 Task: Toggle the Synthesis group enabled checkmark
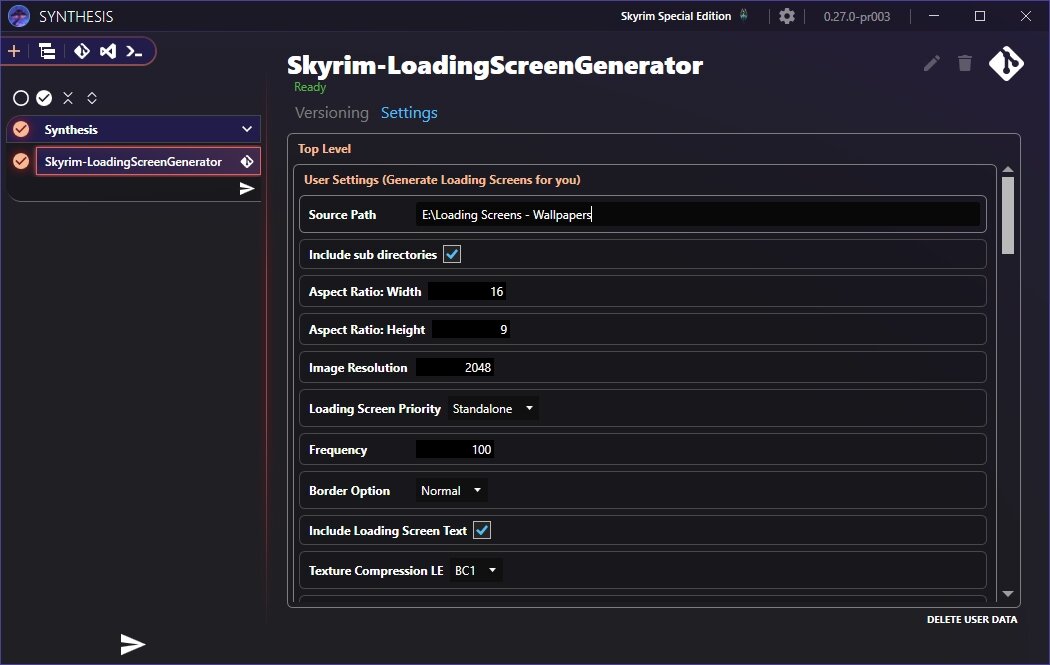coord(21,129)
